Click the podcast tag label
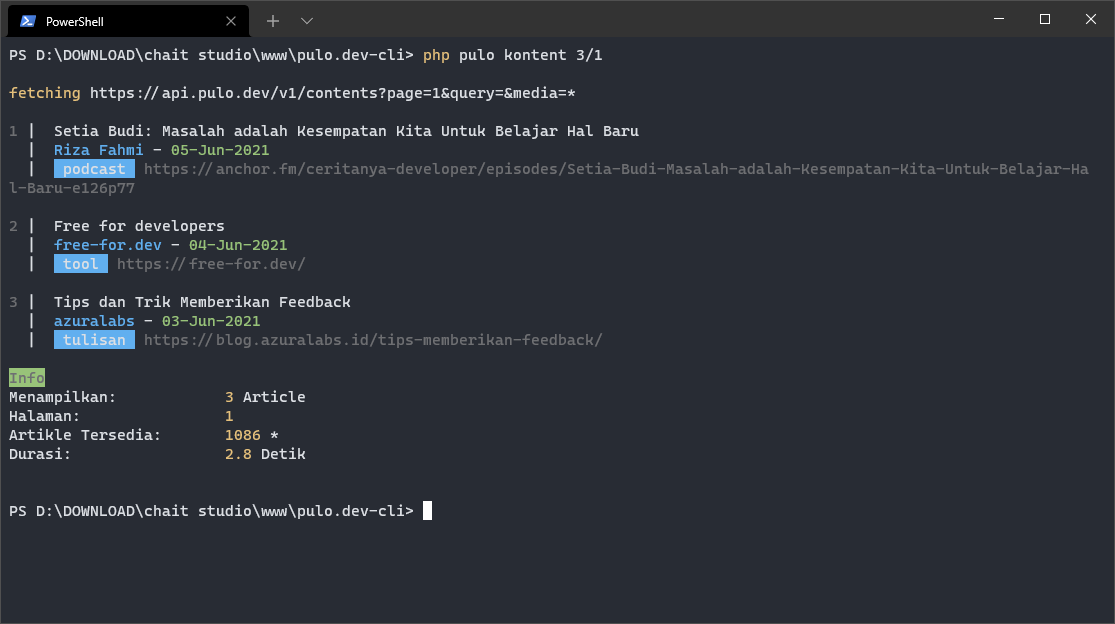The height and width of the screenshot is (624, 1115). point(94,169)
